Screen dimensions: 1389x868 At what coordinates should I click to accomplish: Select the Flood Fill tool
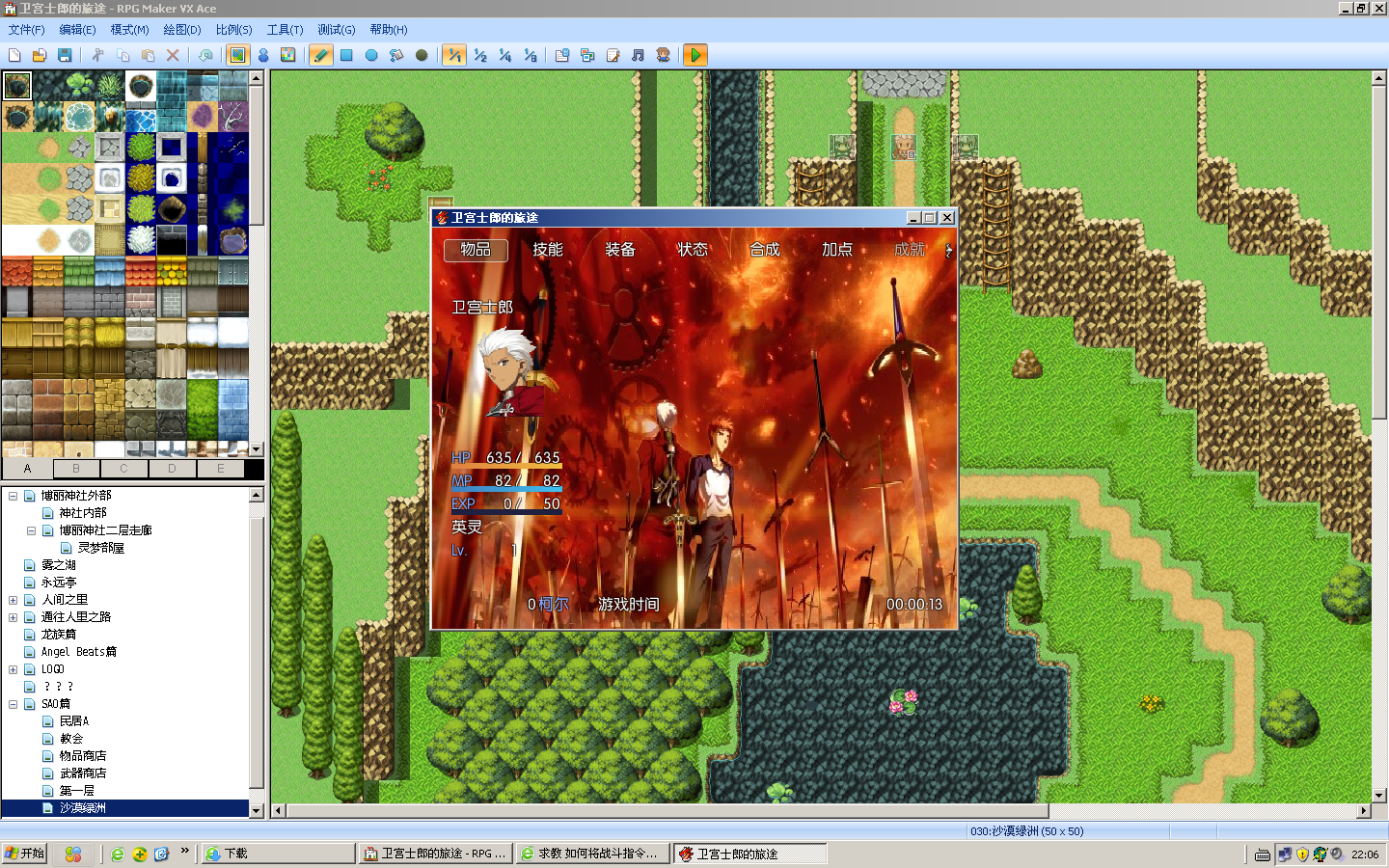point(396,55)
